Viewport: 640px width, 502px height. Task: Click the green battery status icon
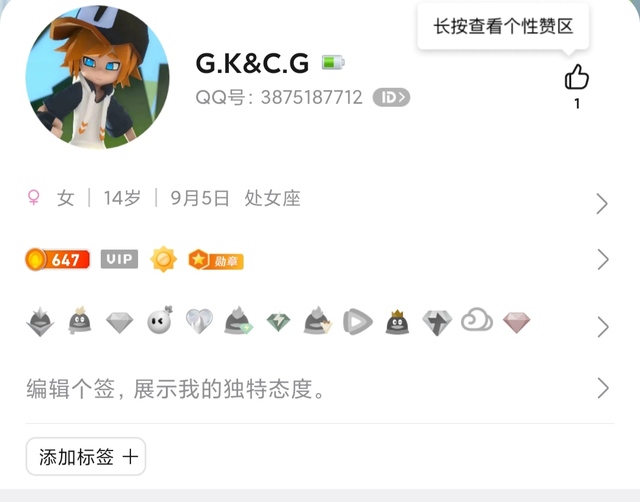pos(333,62)
